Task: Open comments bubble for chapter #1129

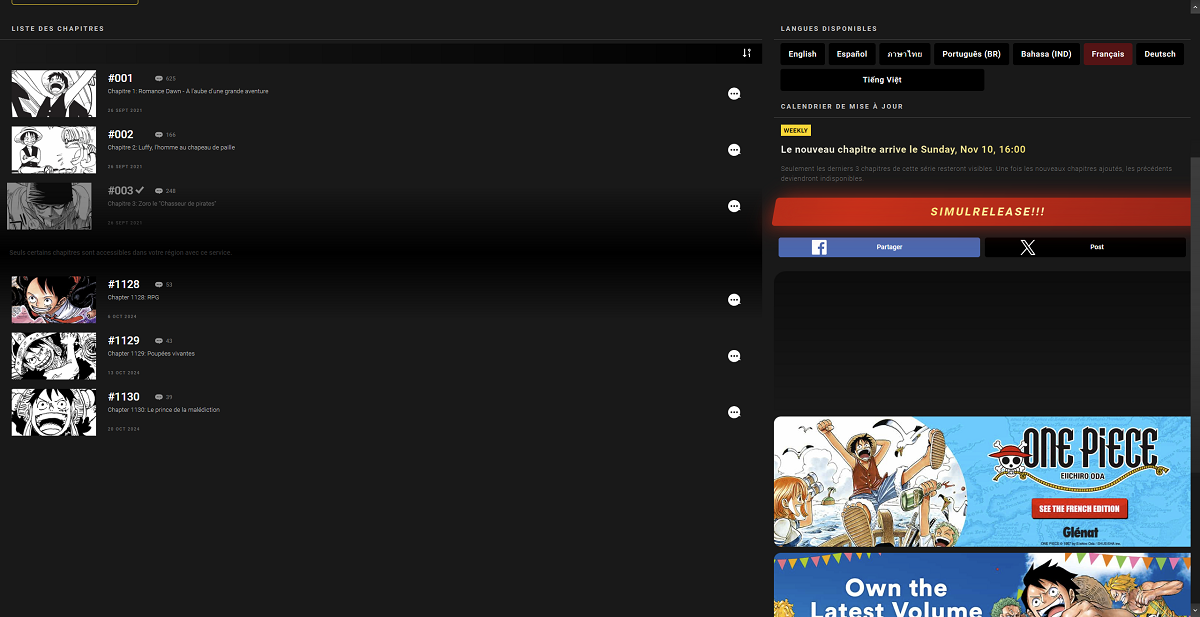Action: coord(734,356)
